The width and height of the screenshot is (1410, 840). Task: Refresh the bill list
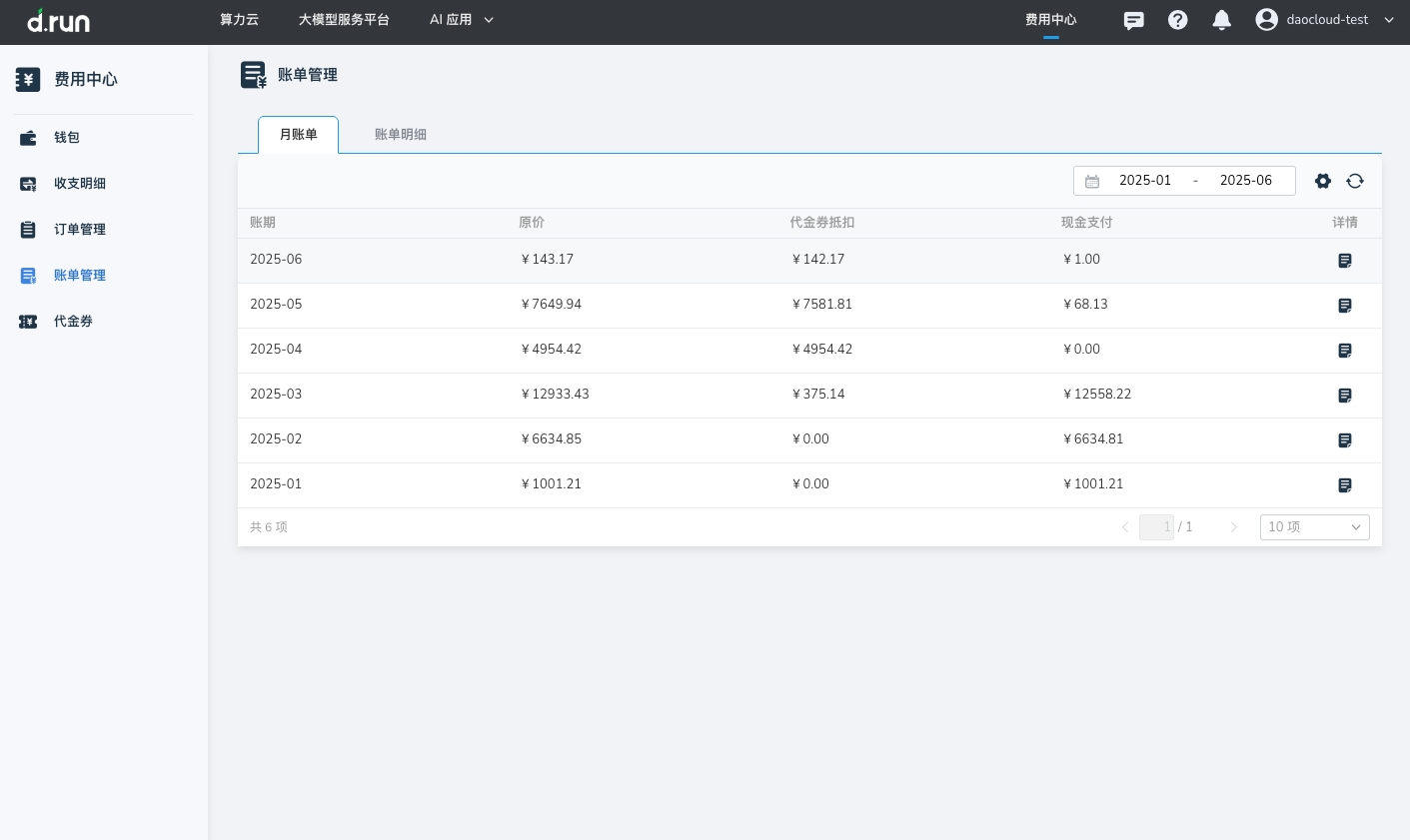point(1355,181)
